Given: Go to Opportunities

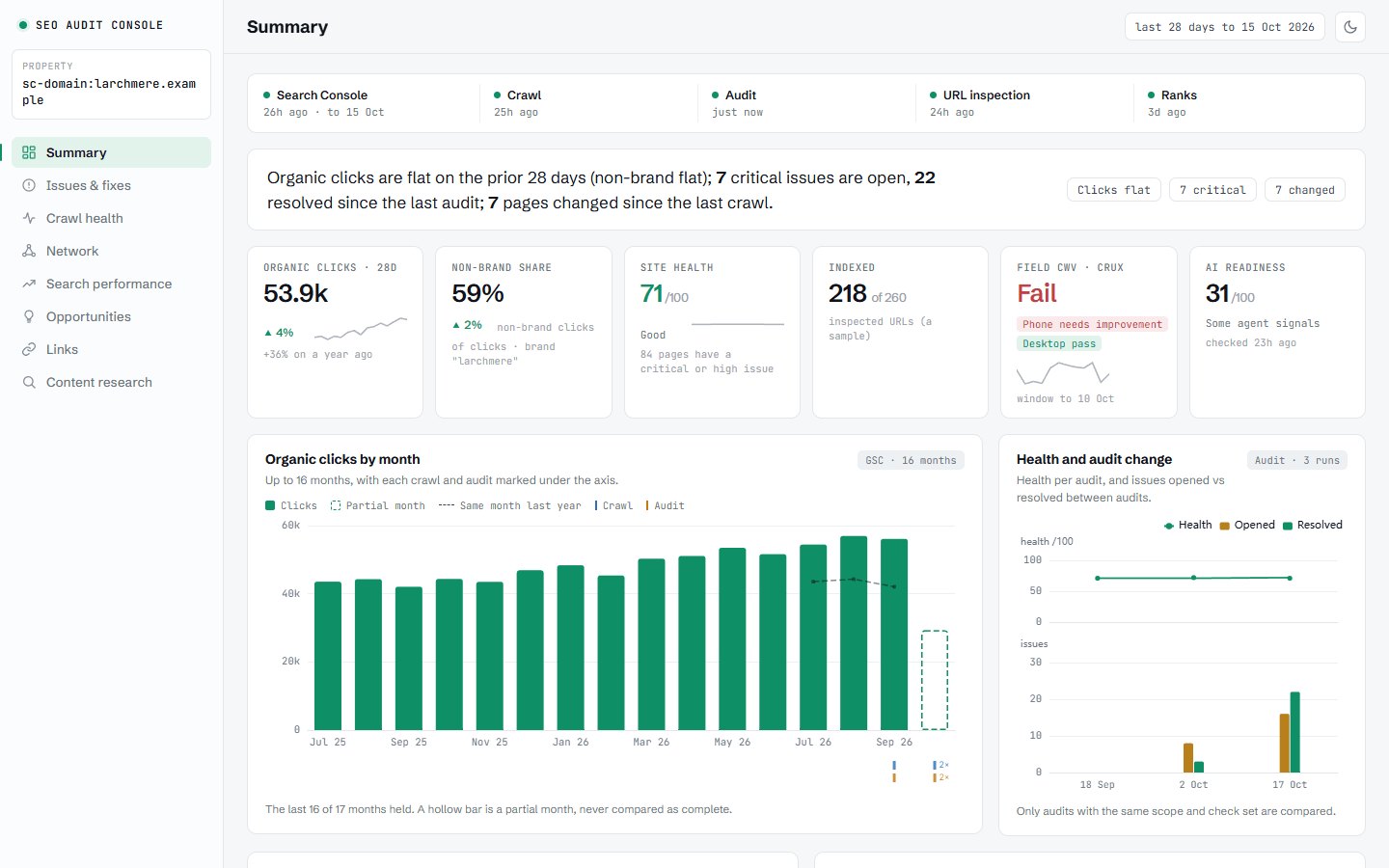Looking at the screenshot, I should (x=111, y=316).
